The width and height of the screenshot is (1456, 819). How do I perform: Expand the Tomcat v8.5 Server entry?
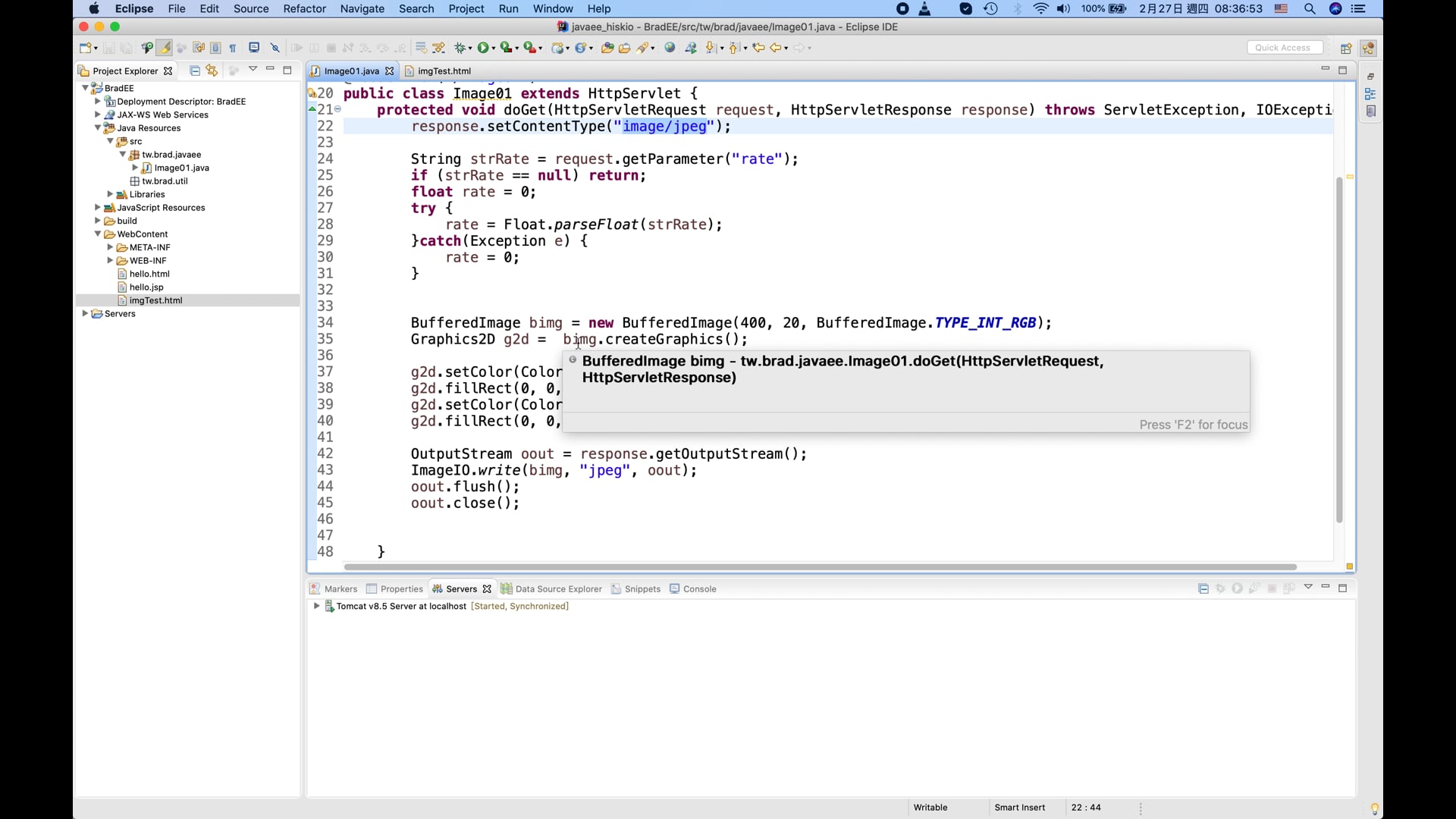(x=316, y=607)
